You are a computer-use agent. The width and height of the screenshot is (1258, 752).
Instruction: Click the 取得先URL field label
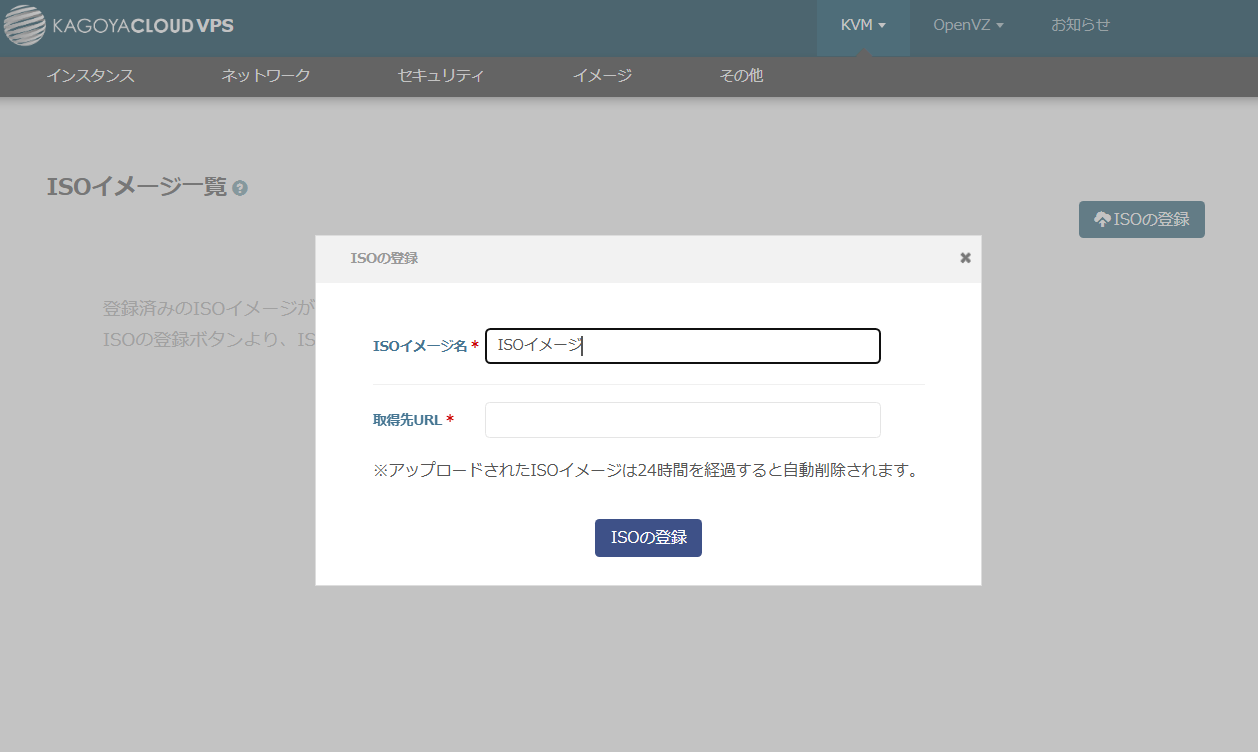(x=407, y=420)
